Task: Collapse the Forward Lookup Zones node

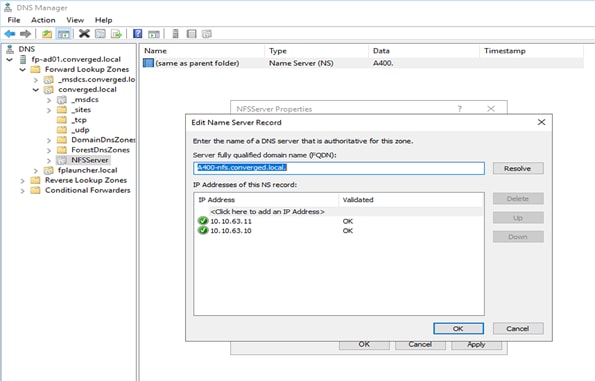Action: (x=22, y=69)
